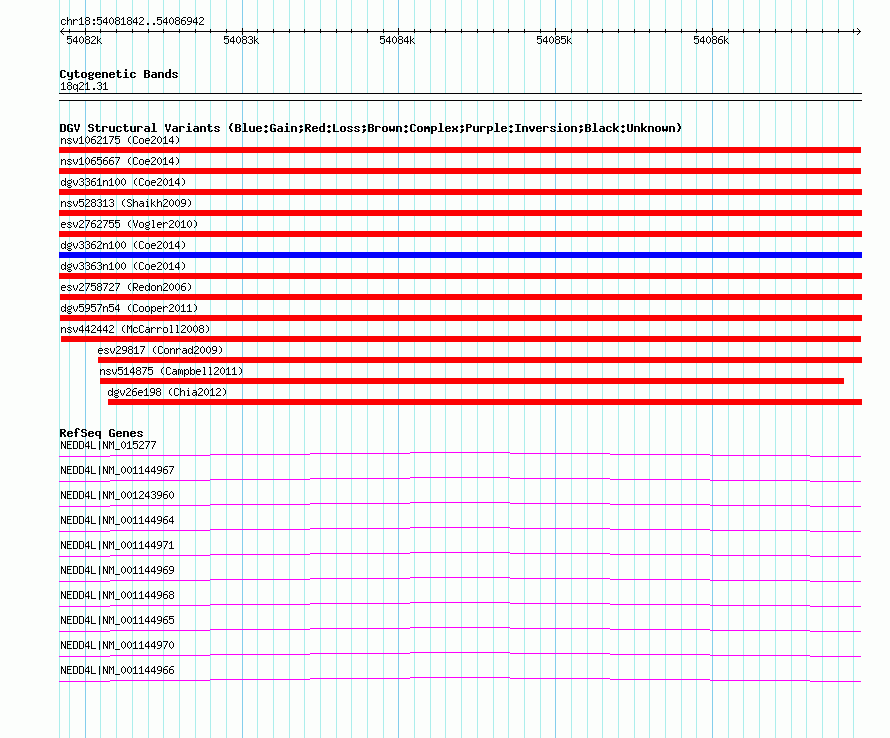
Task: Select transcript NEDD4L|NM_001144970
Action: (117, 645)
